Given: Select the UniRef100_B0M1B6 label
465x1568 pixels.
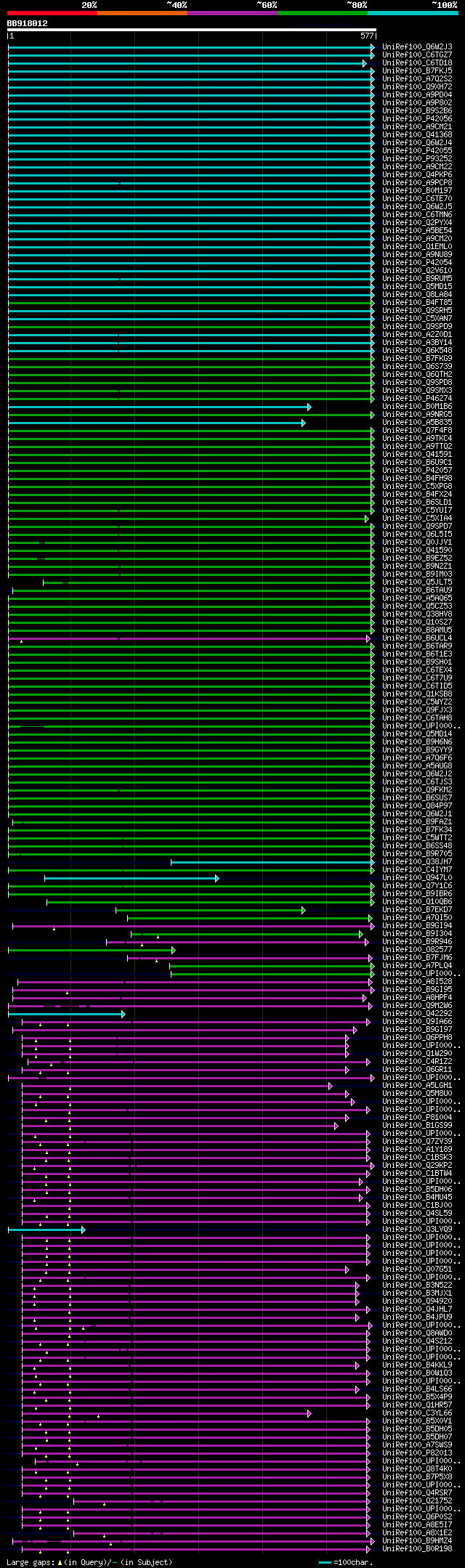Looking at the screenshot, I should (x=417, y=406).
